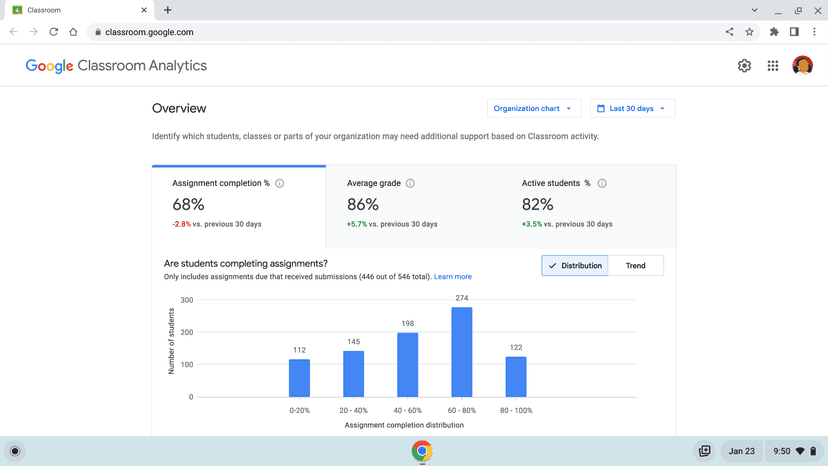Viewport: 828px width, 466px height.
Task: Click the 86% average grade value
Action: coord(363,204)
